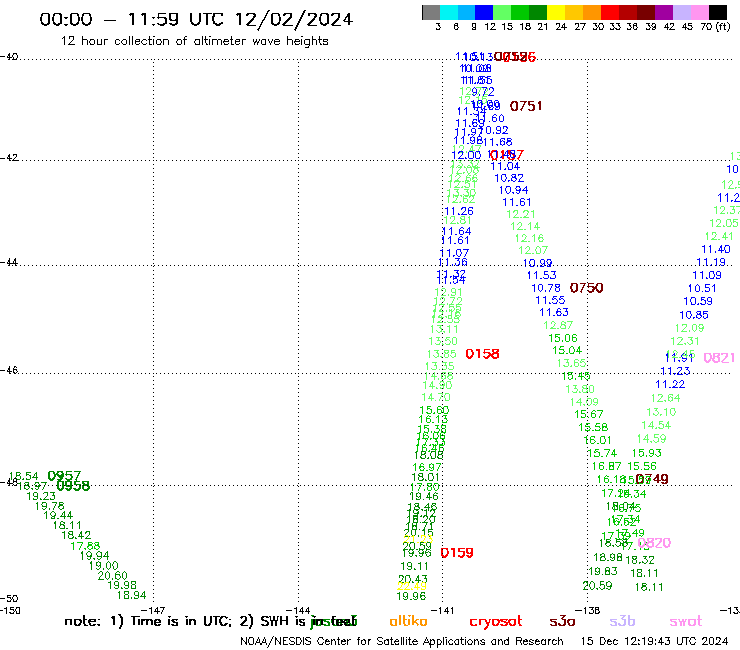Click the longitude axis label '-141'

coord(442,610)
